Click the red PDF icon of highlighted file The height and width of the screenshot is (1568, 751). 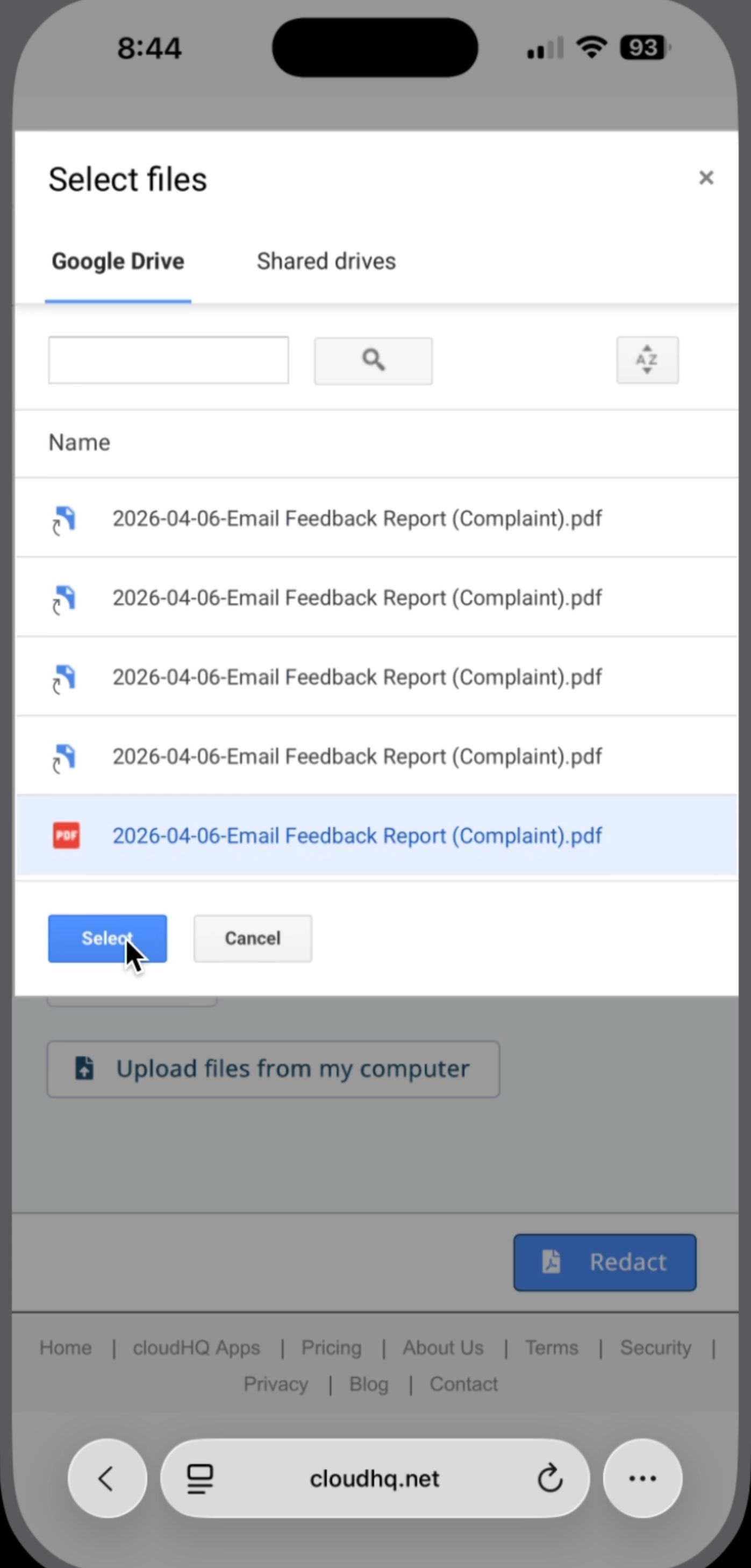(66, 835)
